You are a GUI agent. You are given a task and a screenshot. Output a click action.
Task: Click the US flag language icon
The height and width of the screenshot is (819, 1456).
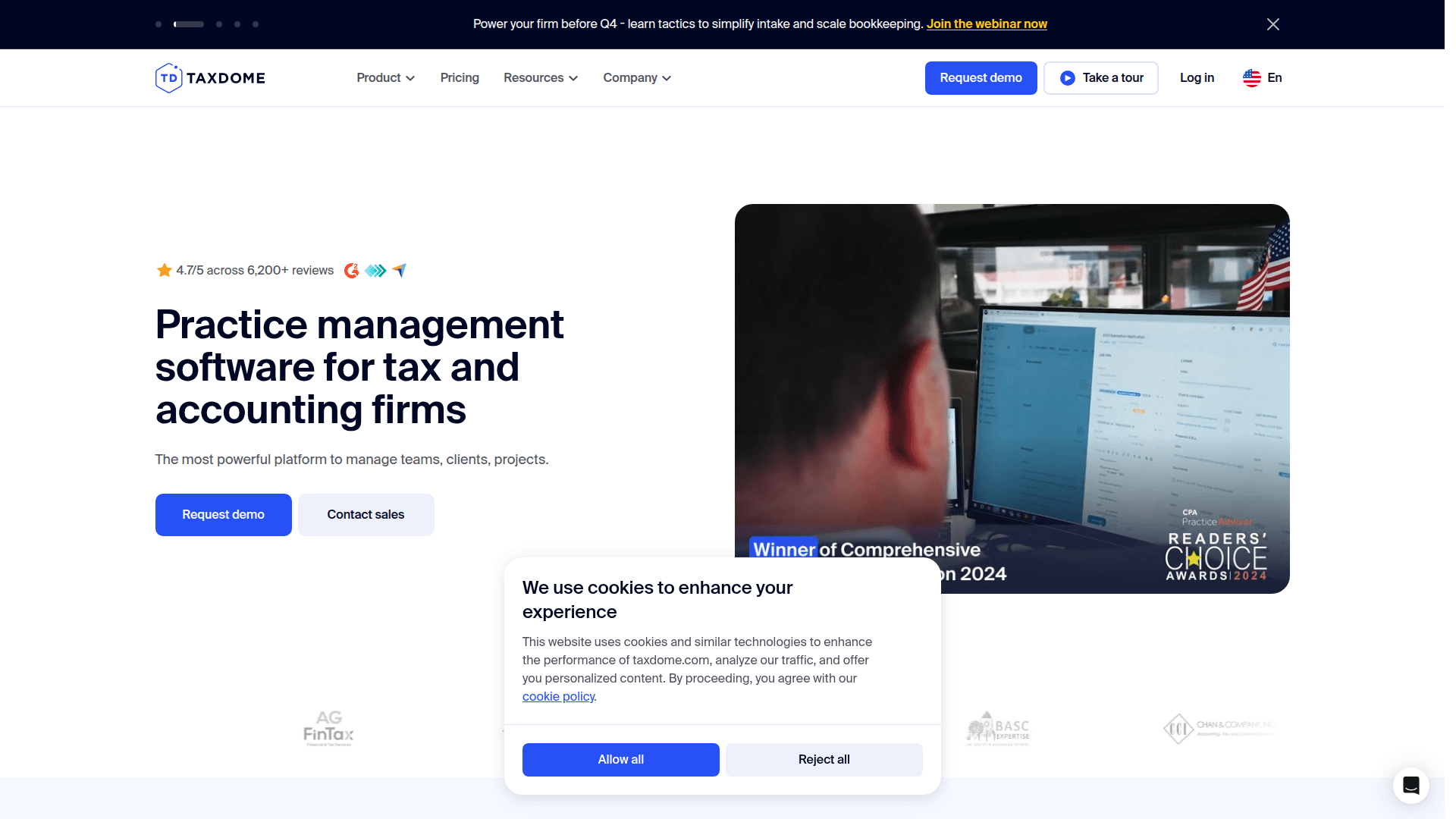[1251, 78]
